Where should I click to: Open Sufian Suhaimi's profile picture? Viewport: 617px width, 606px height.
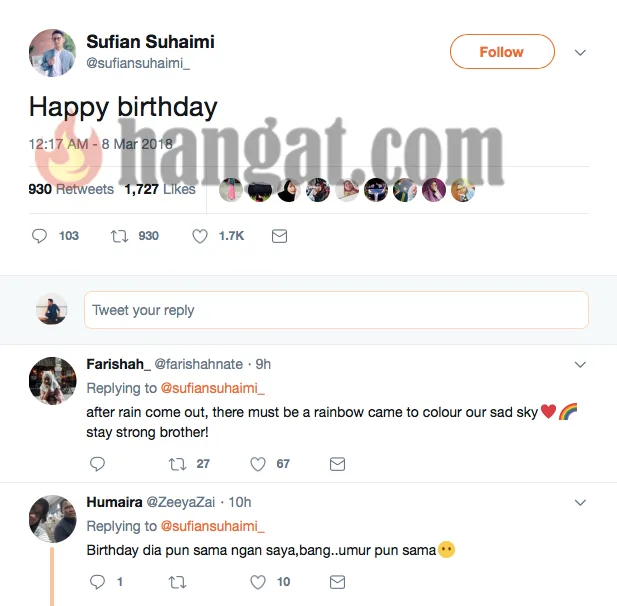52,52
